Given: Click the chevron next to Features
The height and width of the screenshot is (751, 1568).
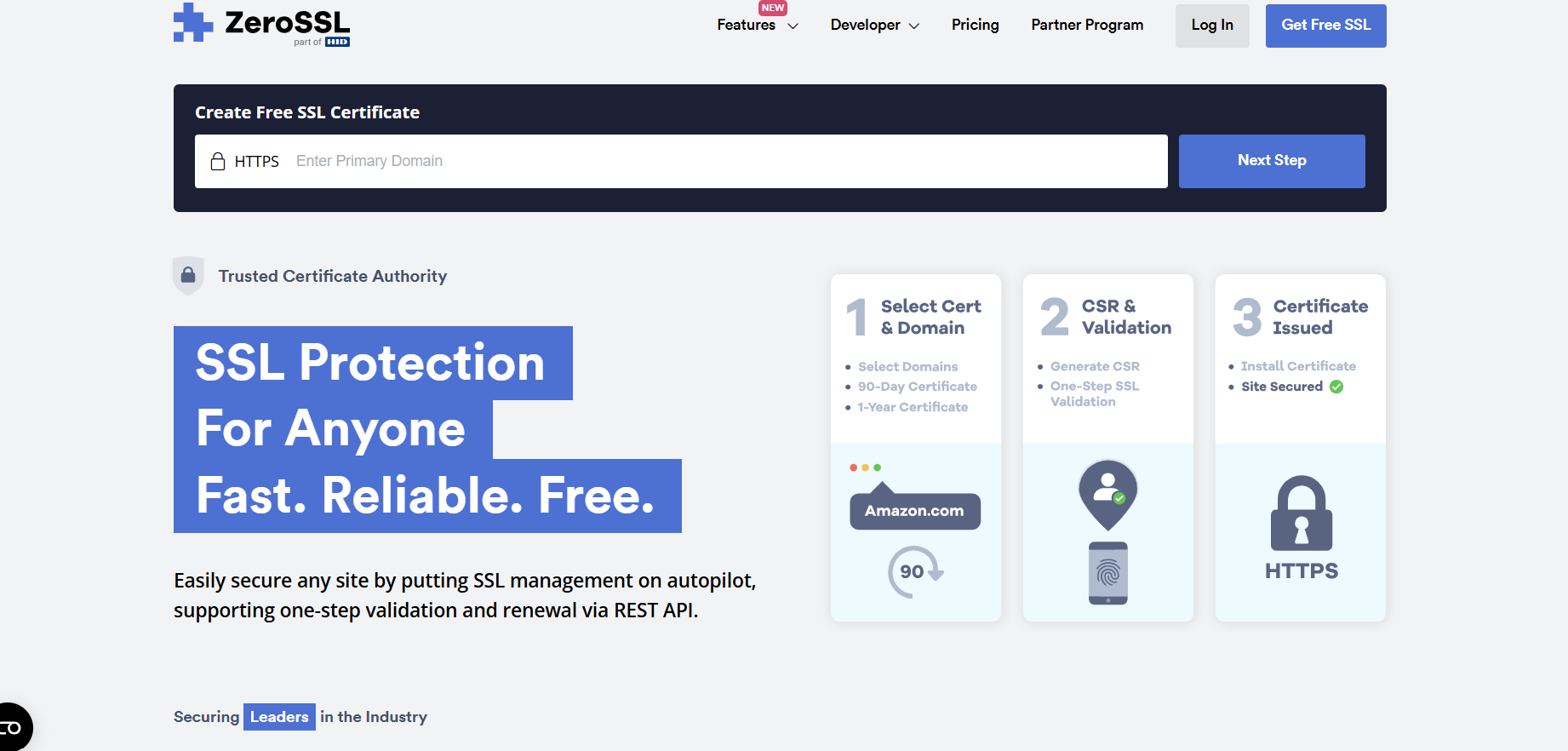Looking at the screenshot, I should coord(793,26).
